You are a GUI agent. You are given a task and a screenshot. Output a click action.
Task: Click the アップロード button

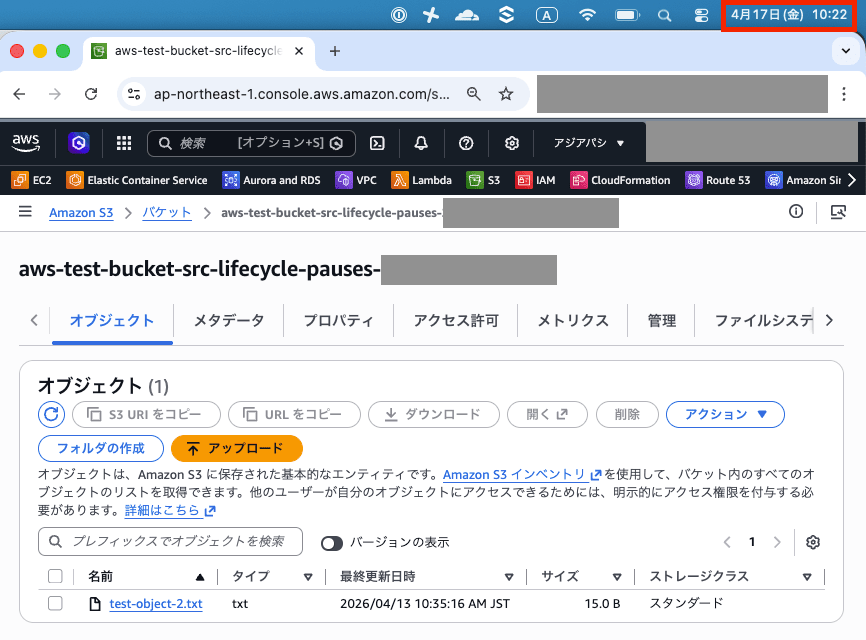click(x=236, y=449)
